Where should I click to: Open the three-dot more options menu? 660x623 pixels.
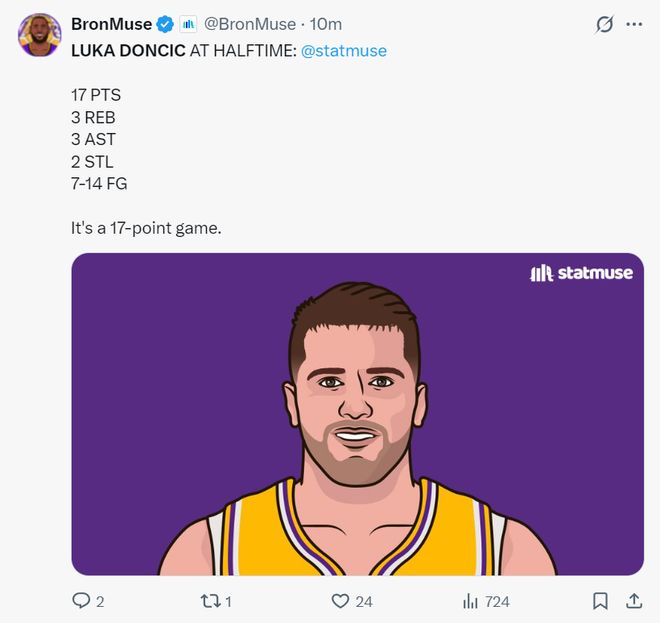[x=634, y=24]
